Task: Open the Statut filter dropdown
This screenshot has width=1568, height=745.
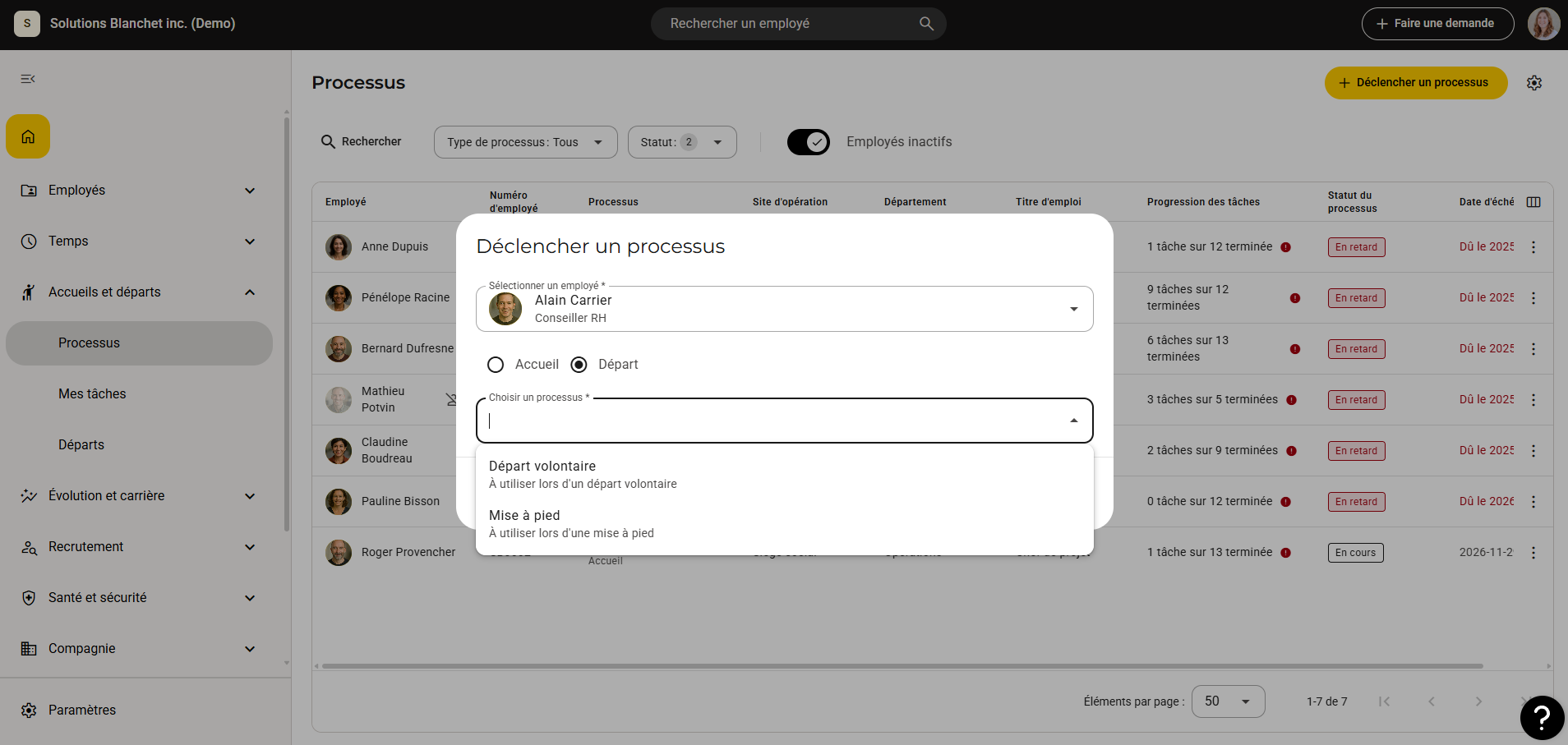Action: click(x=682, y=142)
